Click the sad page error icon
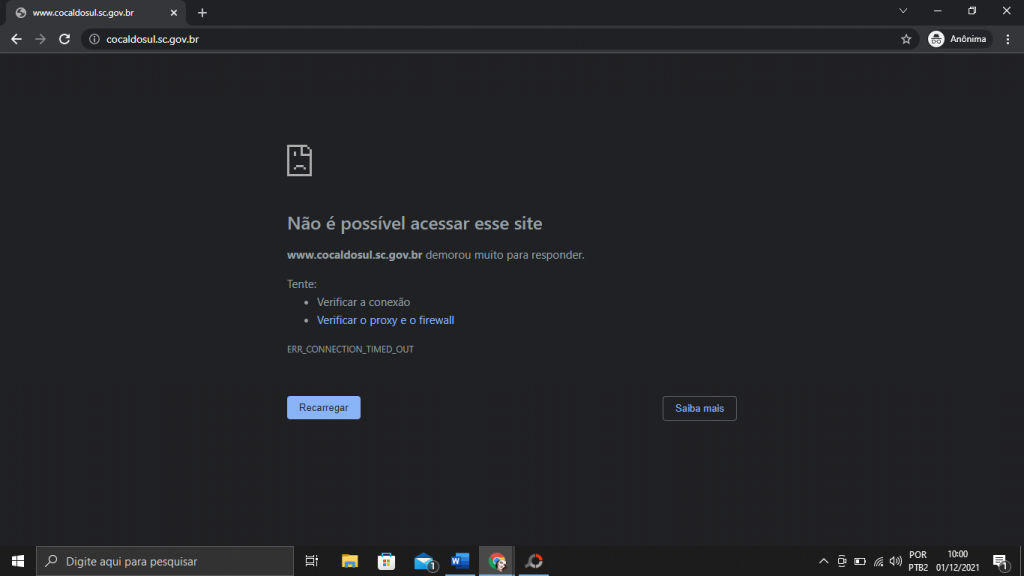The height and width of the screenshot is (576, 1024). click(299, 160)
